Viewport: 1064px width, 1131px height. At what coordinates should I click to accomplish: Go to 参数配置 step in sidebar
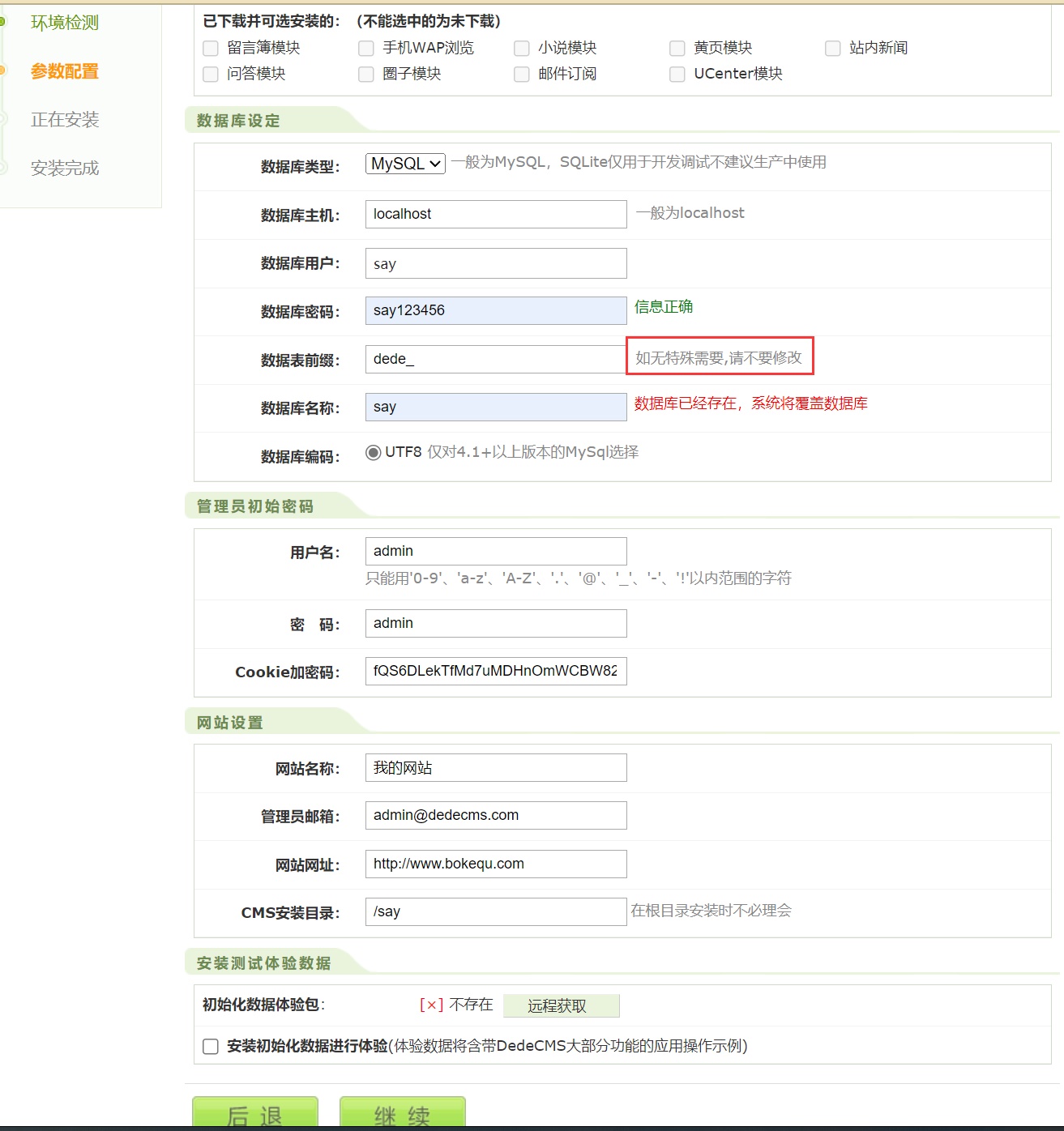[65, 71]
